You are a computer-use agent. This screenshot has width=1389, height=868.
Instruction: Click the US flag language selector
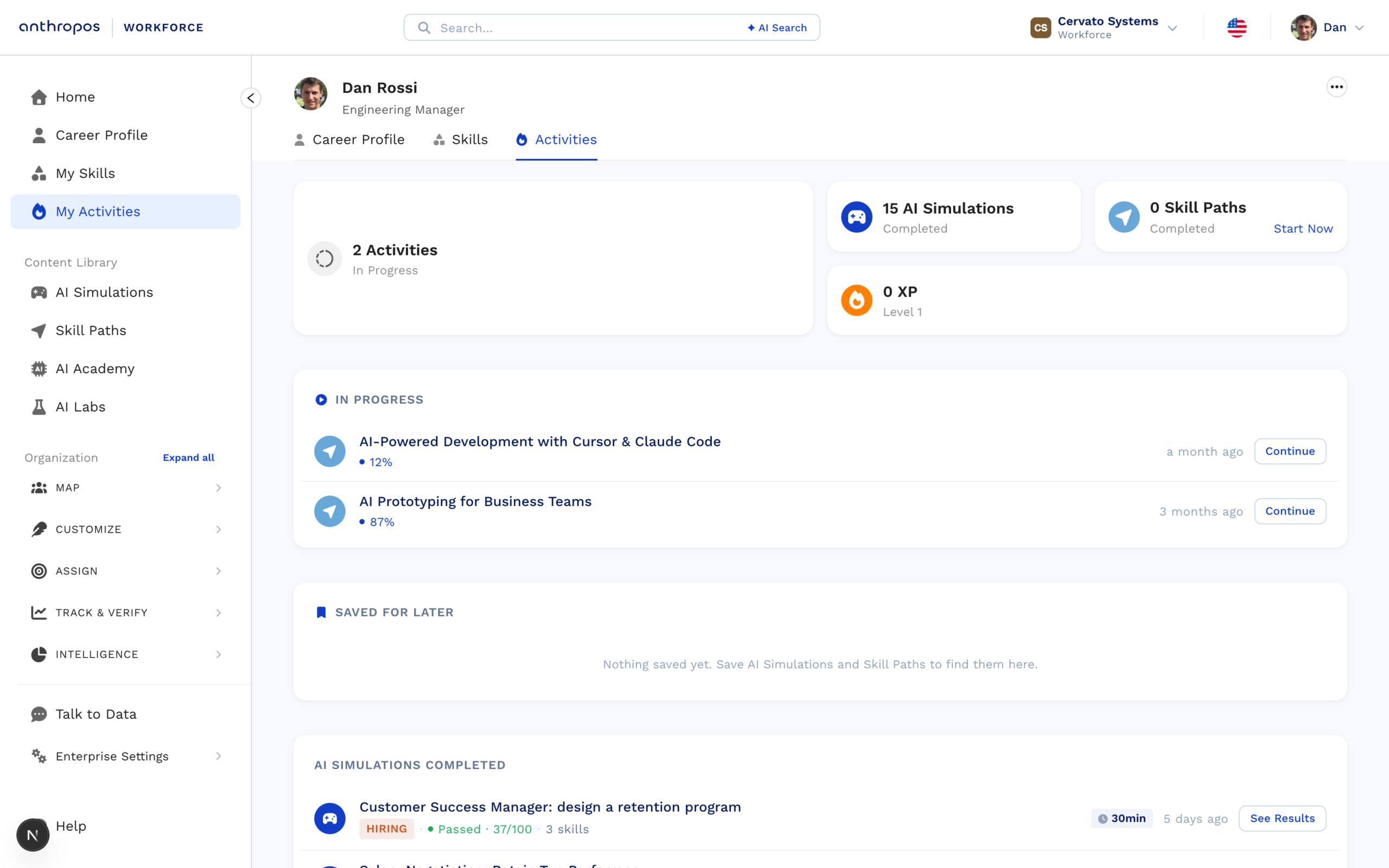click(x=1237, y=28)
